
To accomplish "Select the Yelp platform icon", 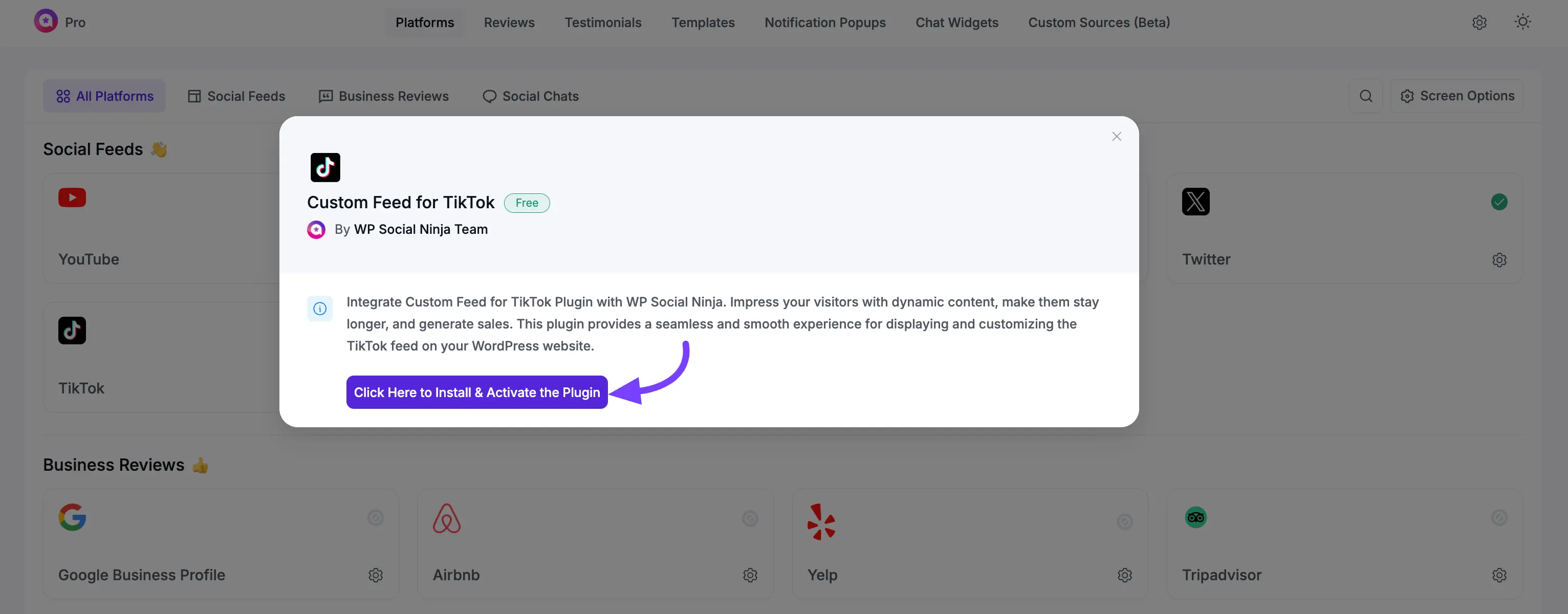I will 822,521.
